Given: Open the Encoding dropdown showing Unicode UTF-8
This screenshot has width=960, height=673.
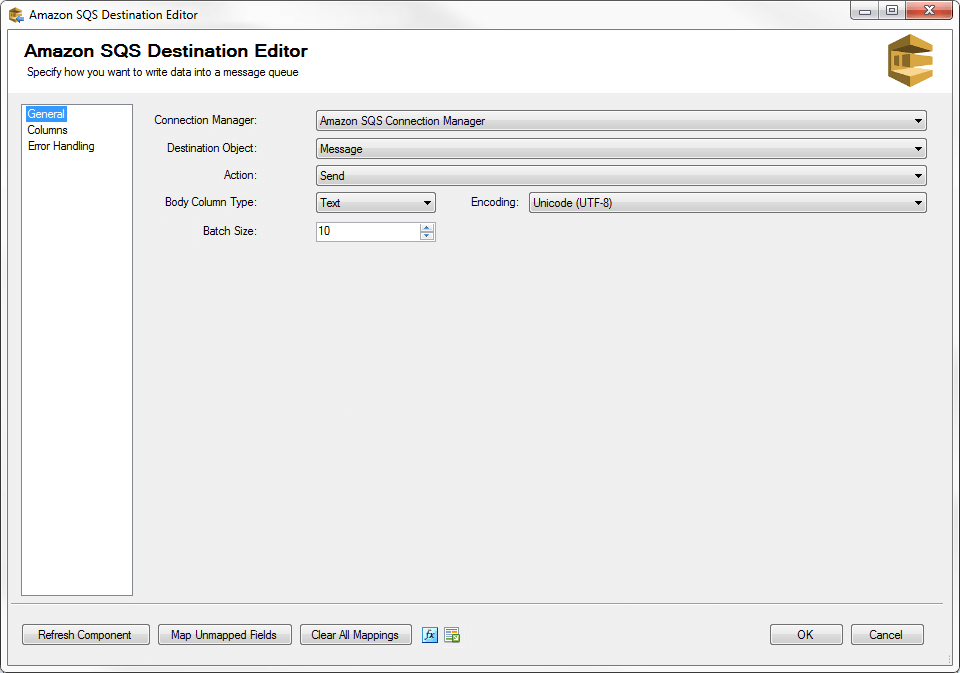Looking at the screenshot, I should tap(919, 202).
